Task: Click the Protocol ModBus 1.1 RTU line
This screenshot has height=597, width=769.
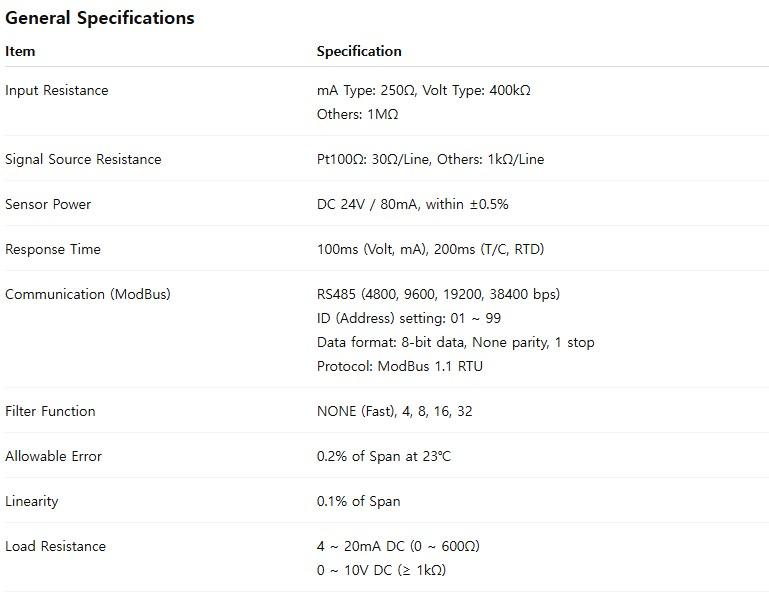Action: click(400, 366)
